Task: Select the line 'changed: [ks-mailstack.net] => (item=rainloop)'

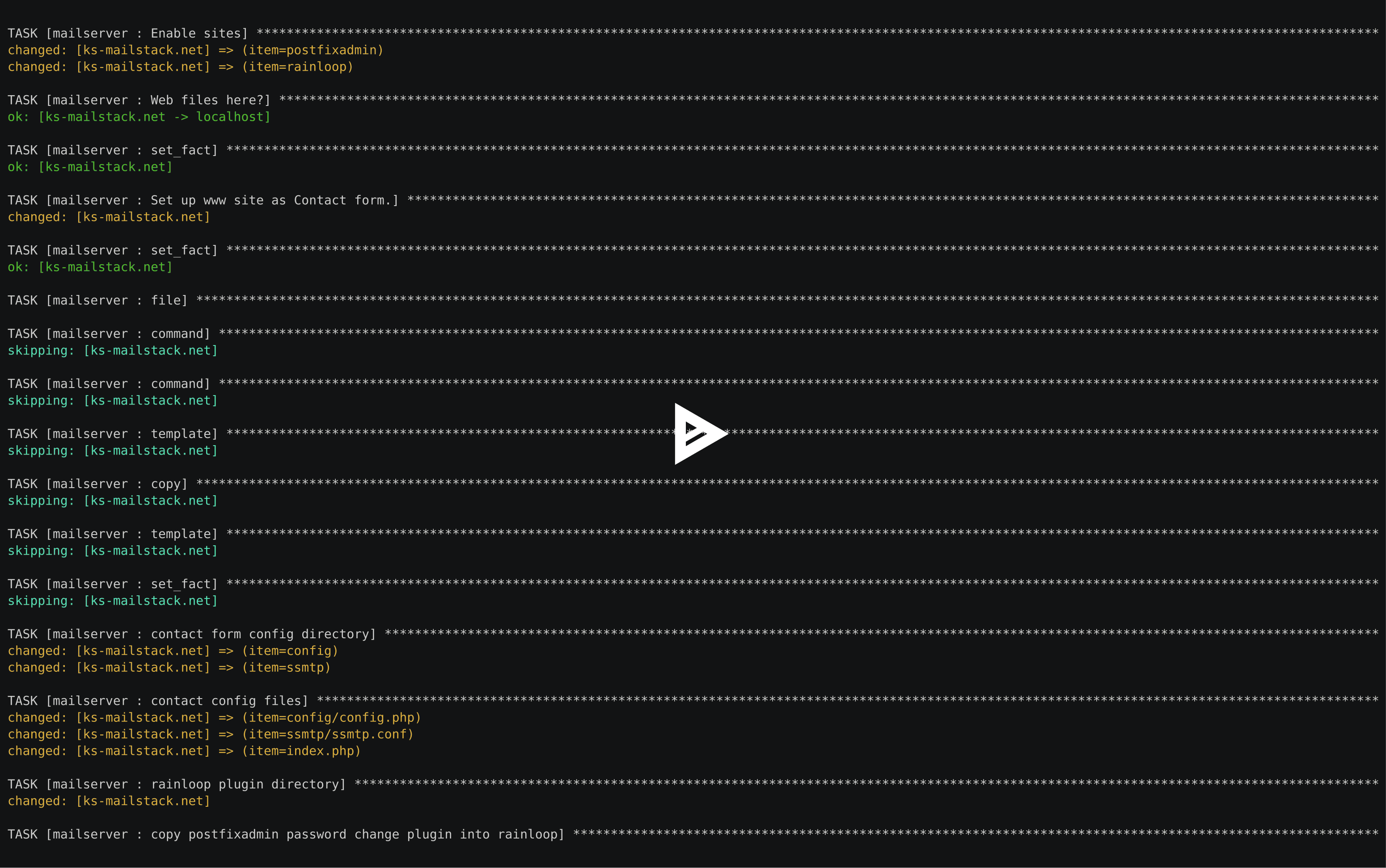Action: pos(180,67)
